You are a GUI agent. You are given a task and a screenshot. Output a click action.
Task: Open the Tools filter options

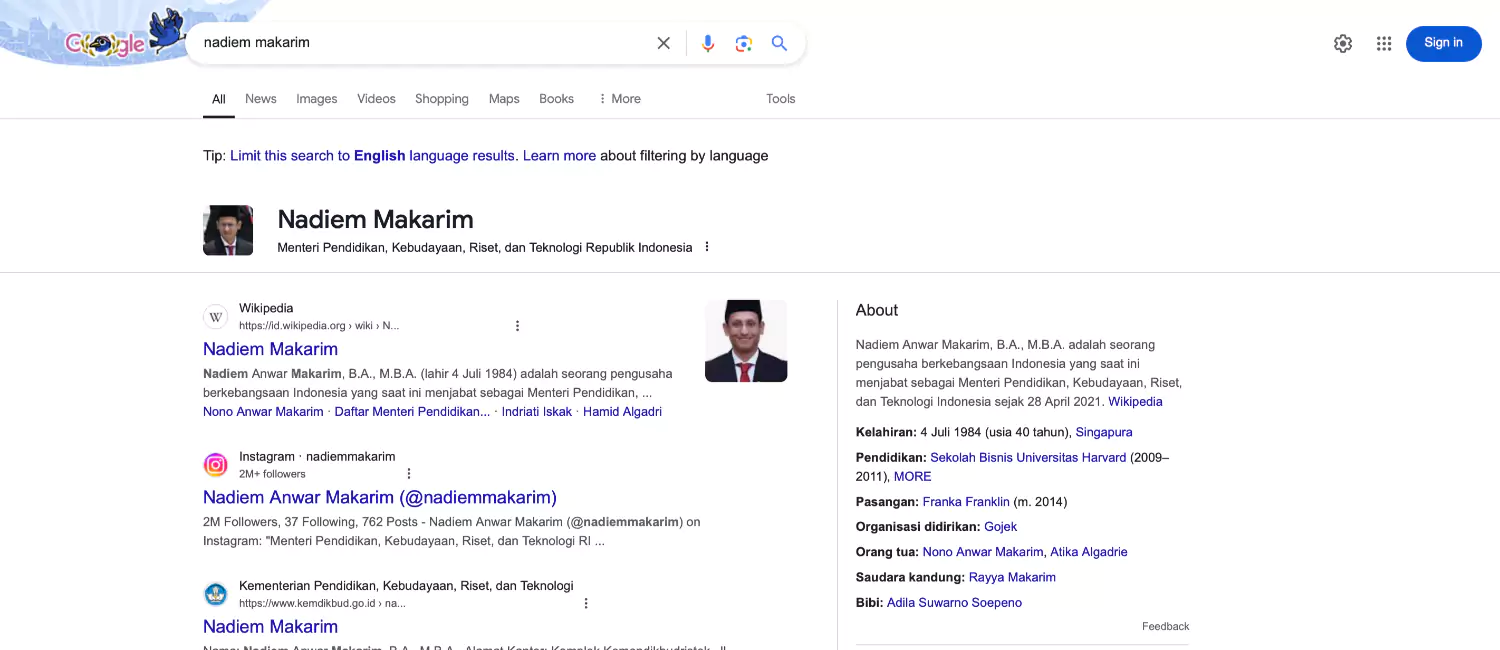tap(781, 99)
